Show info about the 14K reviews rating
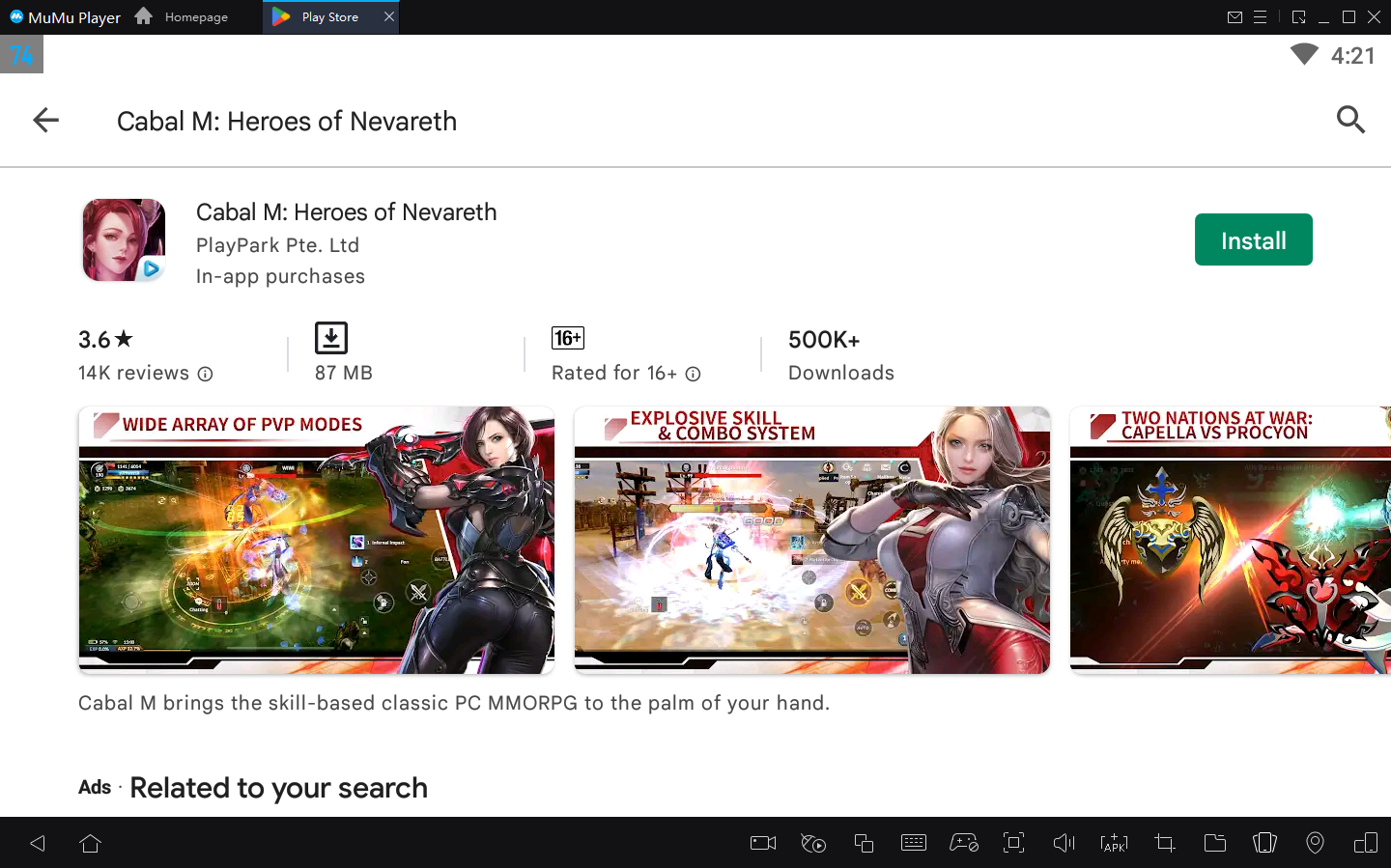The image size is (1391, 868). [x=206, y=374]
